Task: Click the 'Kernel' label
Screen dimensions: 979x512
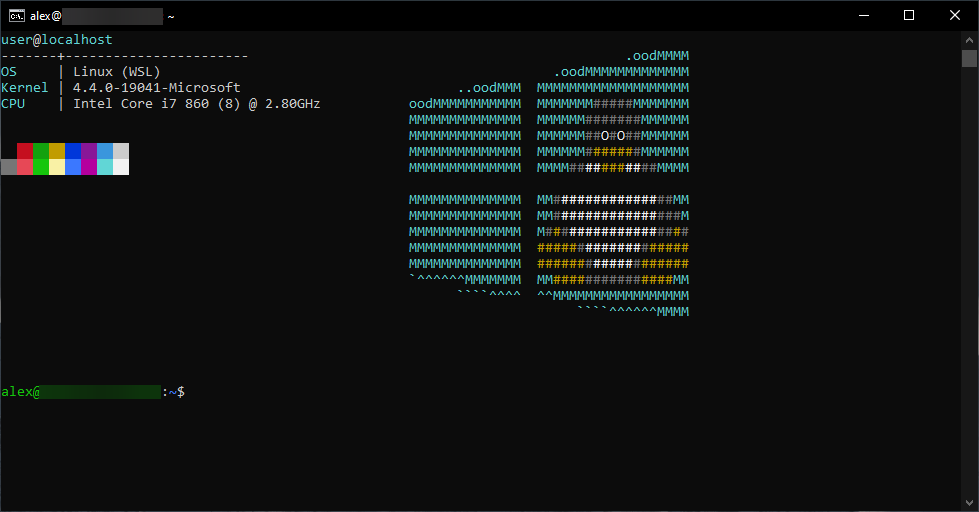Action: click(x=24, y=87)
